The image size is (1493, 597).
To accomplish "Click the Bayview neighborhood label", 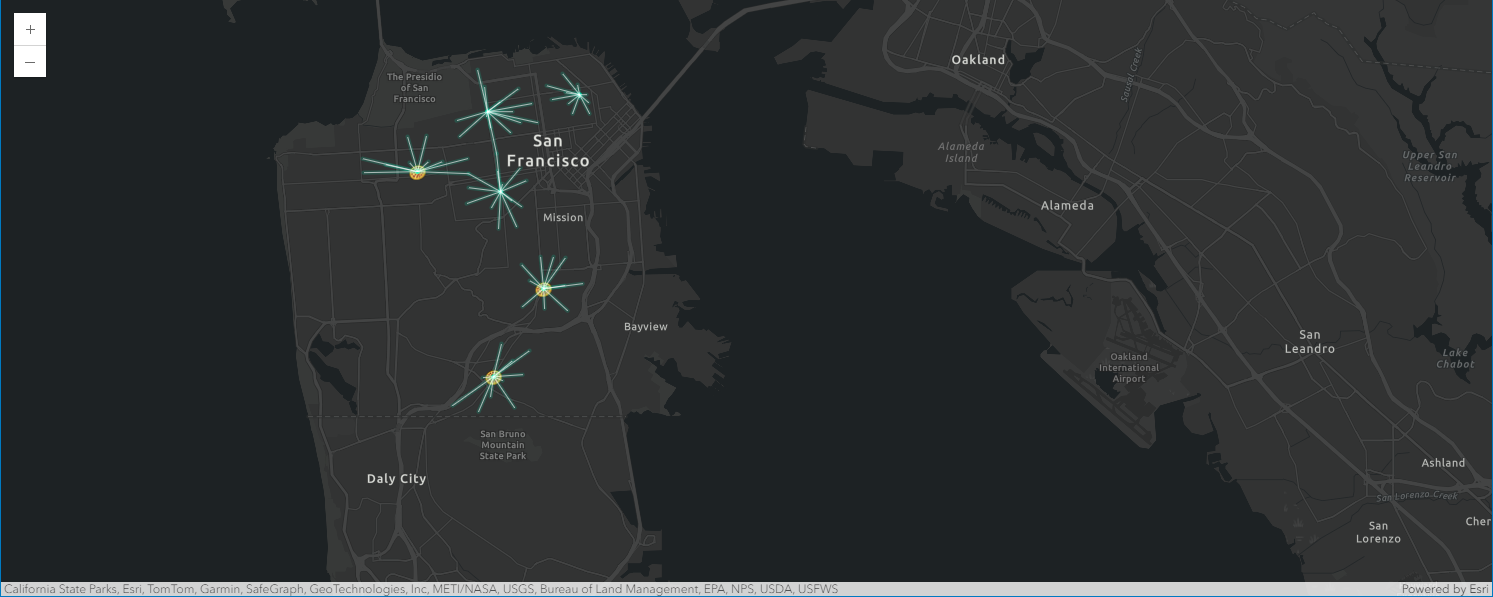I will 645,327.
